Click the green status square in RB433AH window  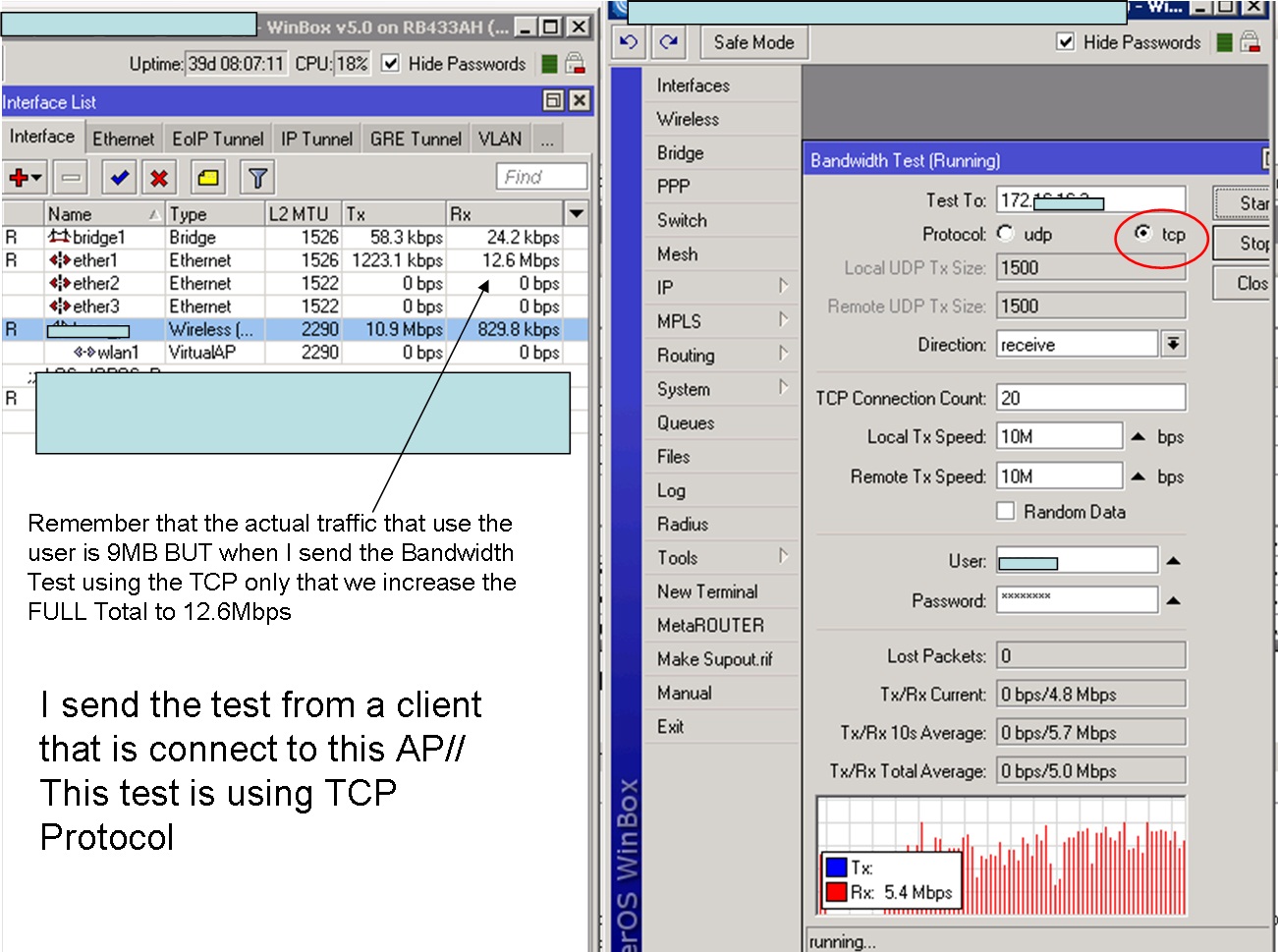pyautogui.click(x=549, y=64)
